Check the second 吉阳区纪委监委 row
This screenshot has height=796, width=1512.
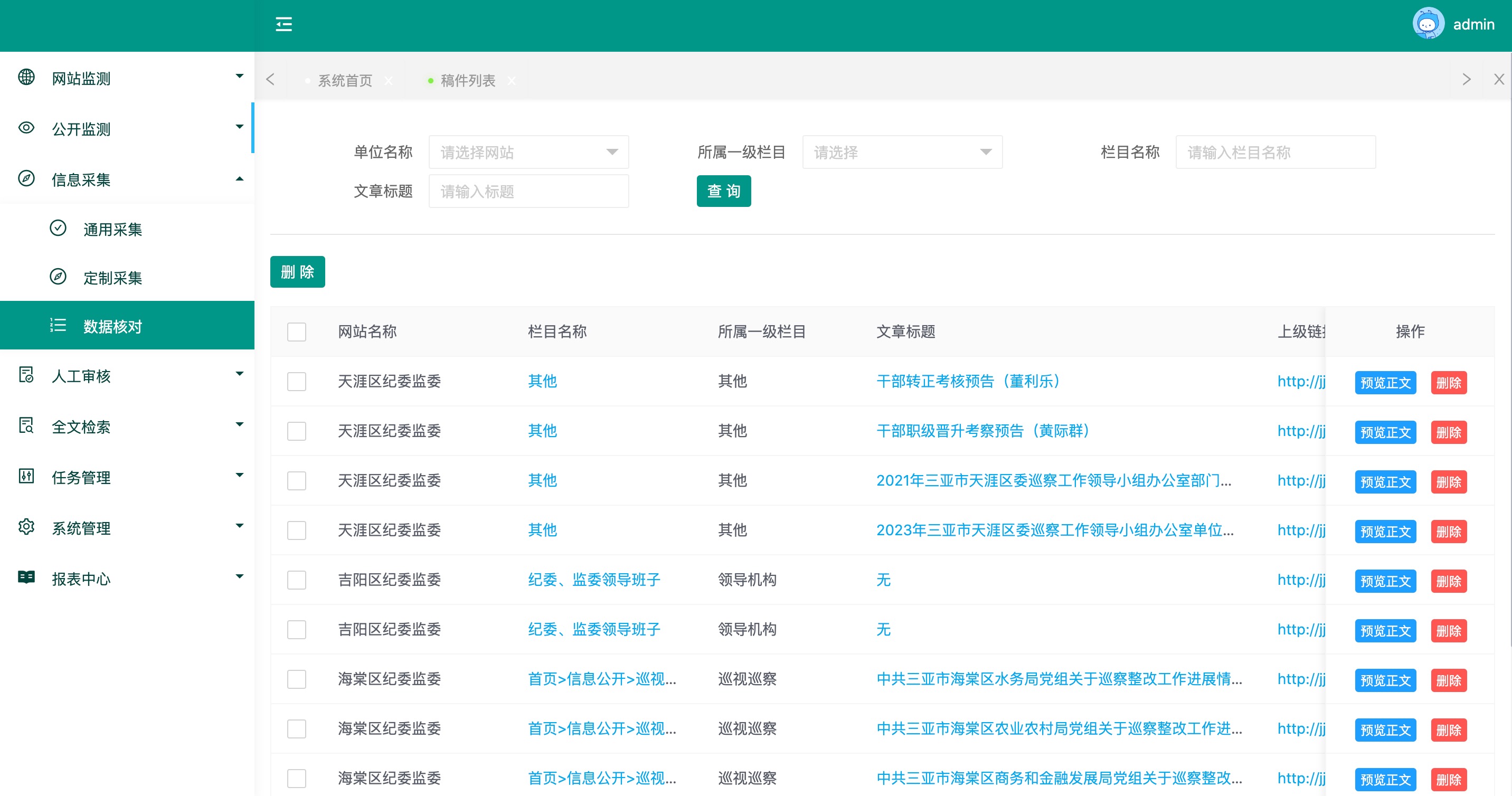(296, 630)
